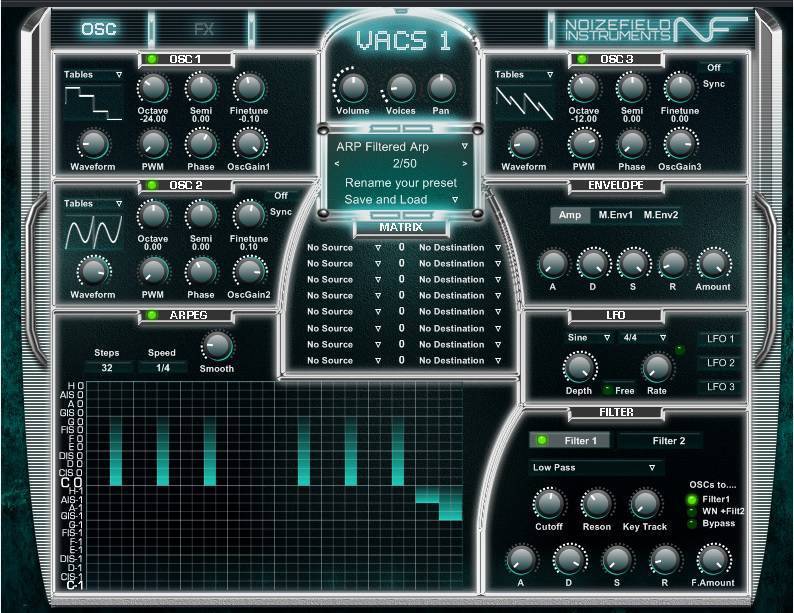Open the LFO Sine waveform dropdown
The image size is (794, 613).
pyautogui.click(x=589, y=338)
